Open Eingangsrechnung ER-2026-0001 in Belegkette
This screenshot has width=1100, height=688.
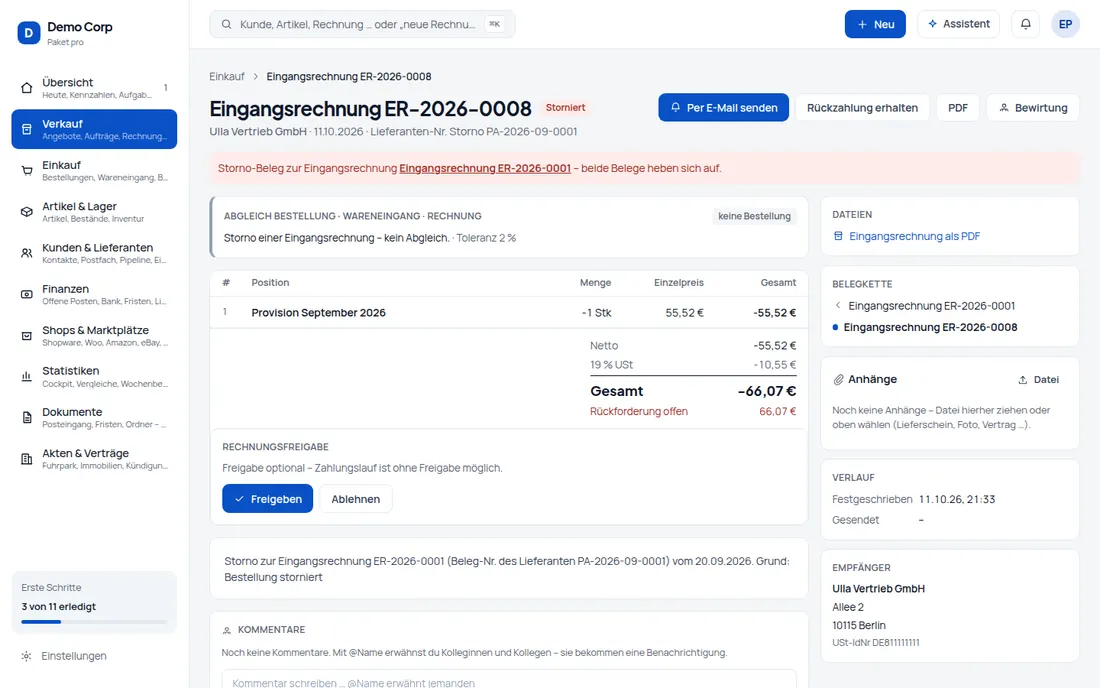[931, 306]
